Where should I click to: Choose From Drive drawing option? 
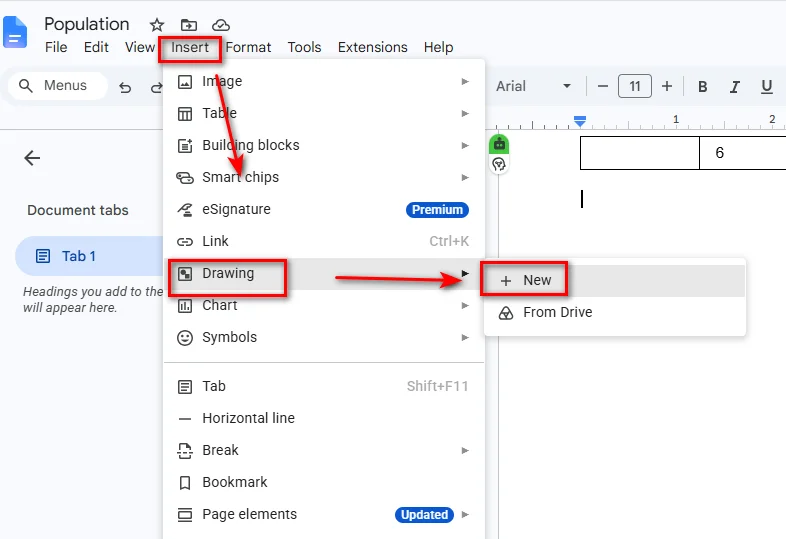pyautogui.click(x=615, y=312)
